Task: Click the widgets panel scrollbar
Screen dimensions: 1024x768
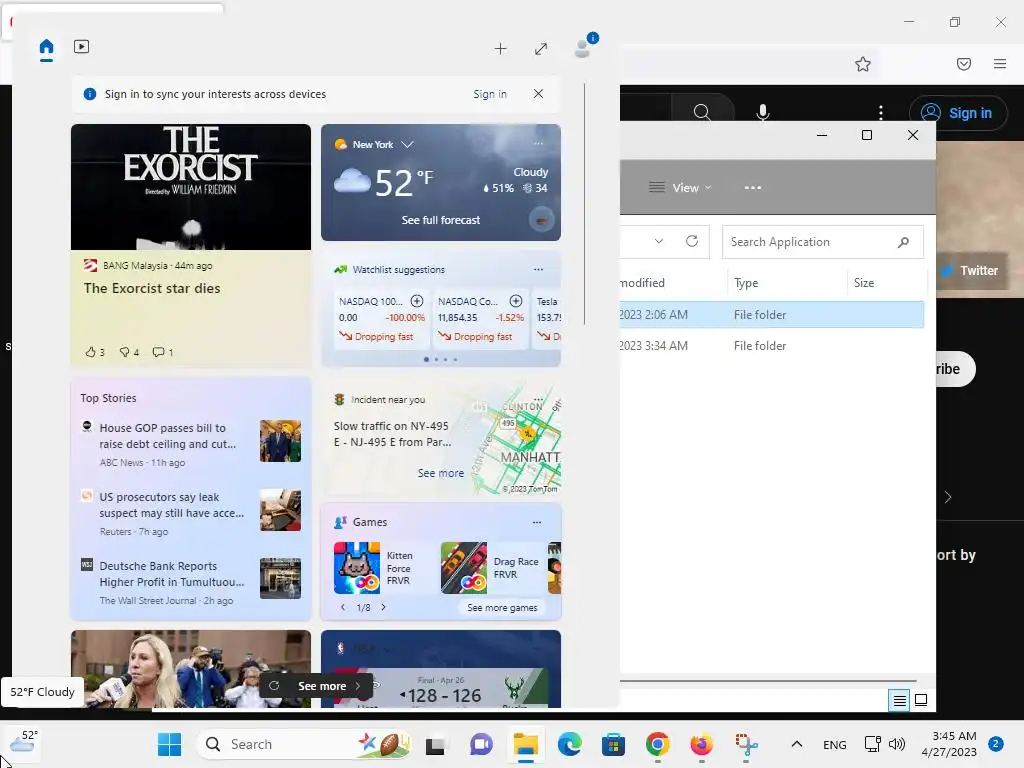Action: coord(584,204)
